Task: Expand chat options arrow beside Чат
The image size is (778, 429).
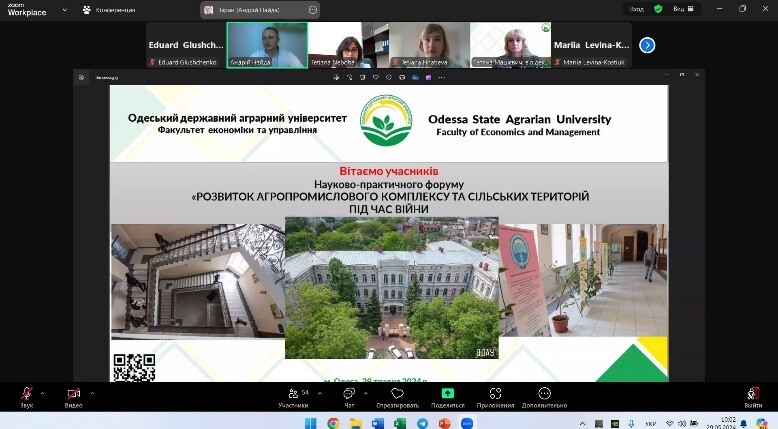Action: pyautogui.click(x=364, y=392)
